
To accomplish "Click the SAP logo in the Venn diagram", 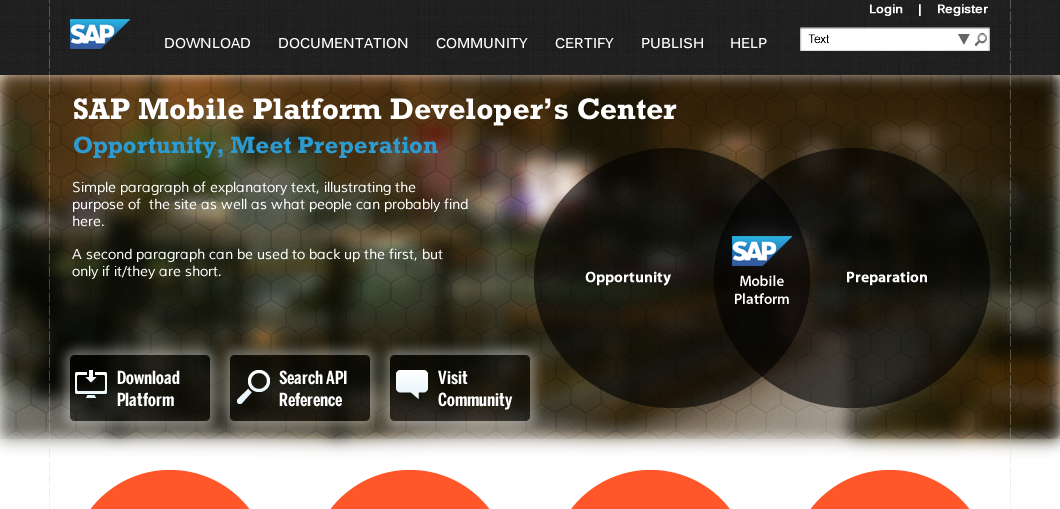I will tap(762, 251).
